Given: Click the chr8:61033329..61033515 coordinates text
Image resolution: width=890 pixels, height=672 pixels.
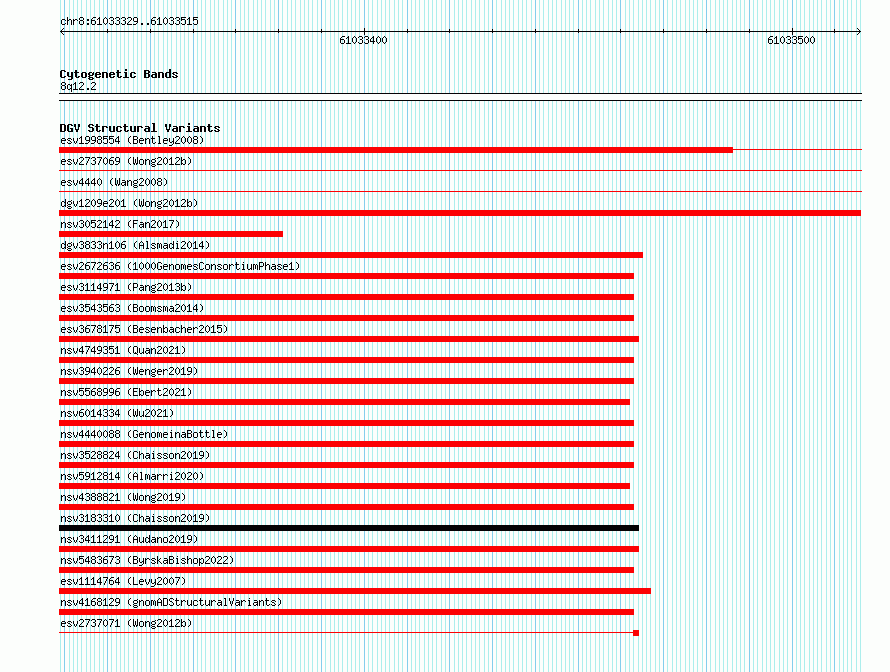Looking at the screenshot, I should pyautogui.click(x=129, y=21).
